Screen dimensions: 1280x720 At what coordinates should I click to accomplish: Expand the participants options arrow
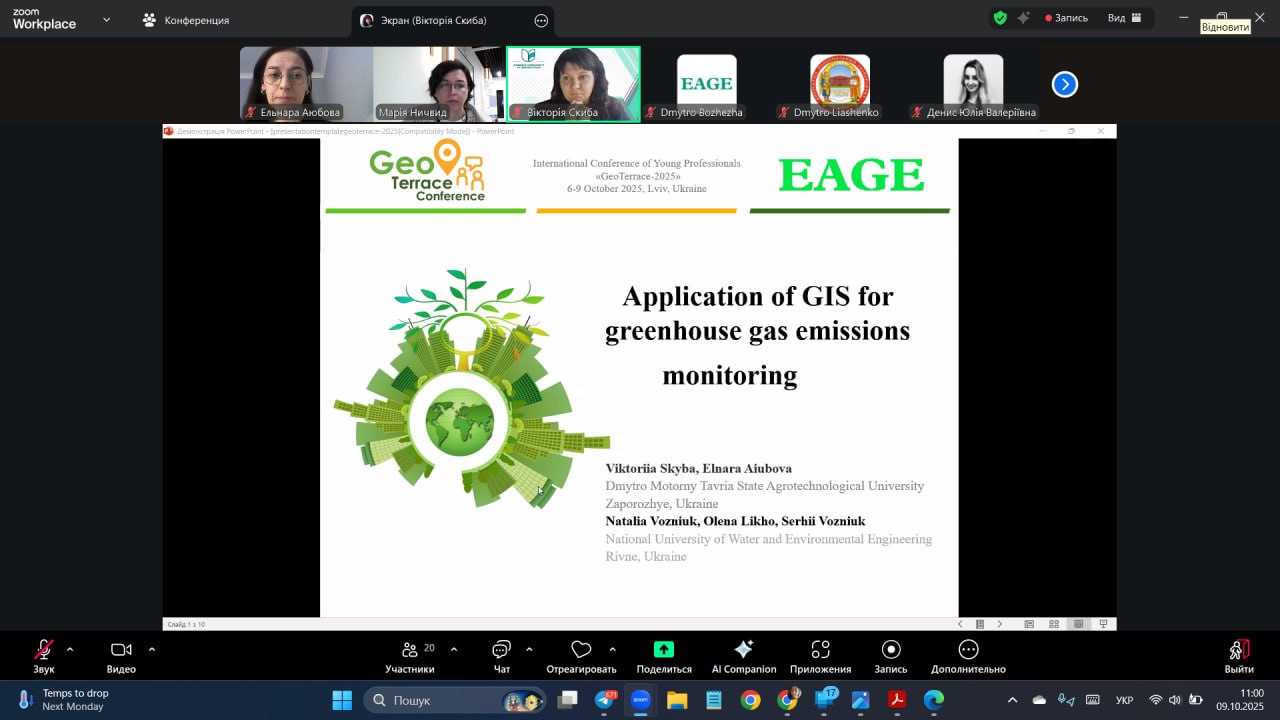click(x=454, y=649)
